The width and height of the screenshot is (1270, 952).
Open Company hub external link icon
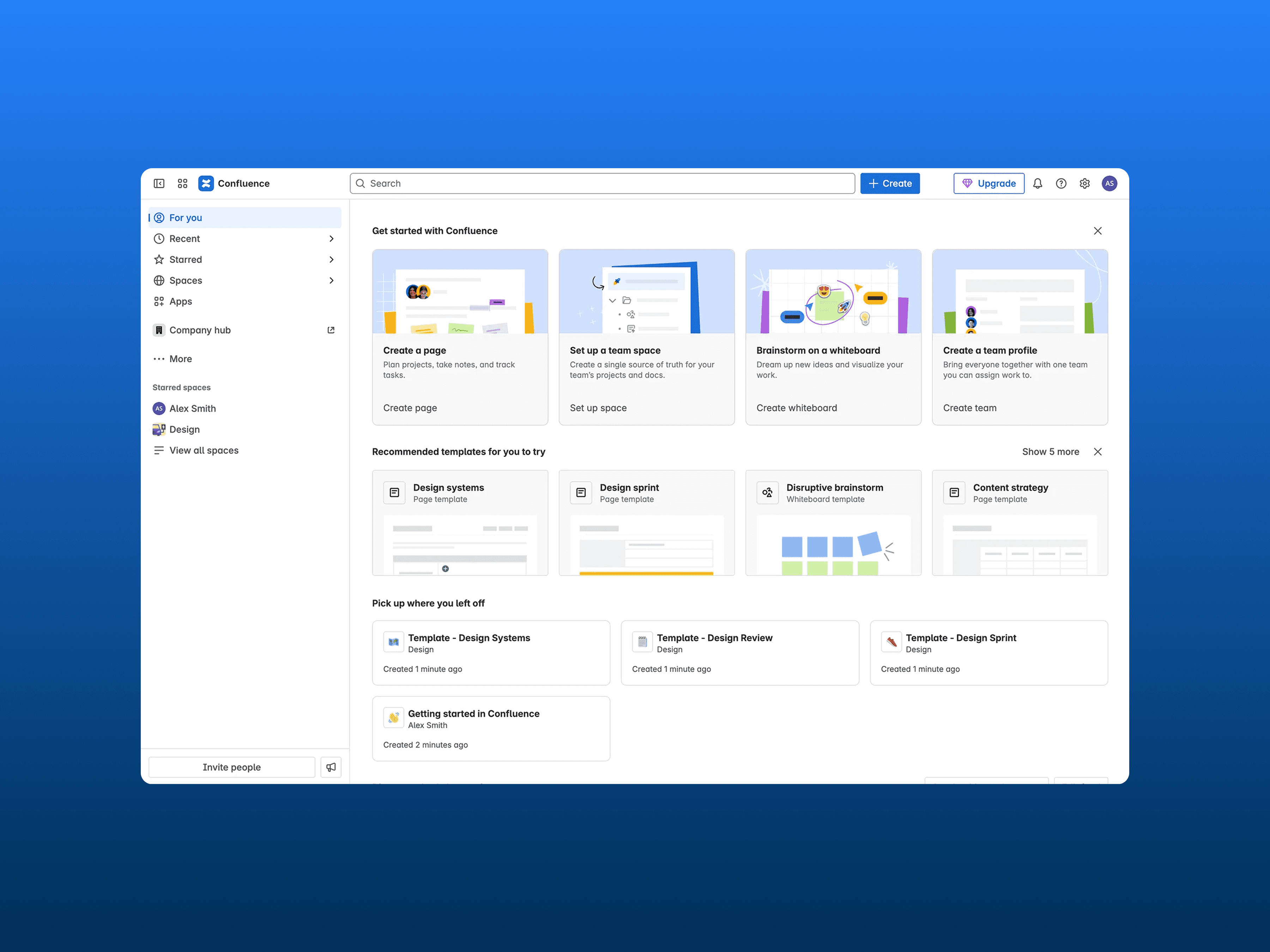pos(331,330)
